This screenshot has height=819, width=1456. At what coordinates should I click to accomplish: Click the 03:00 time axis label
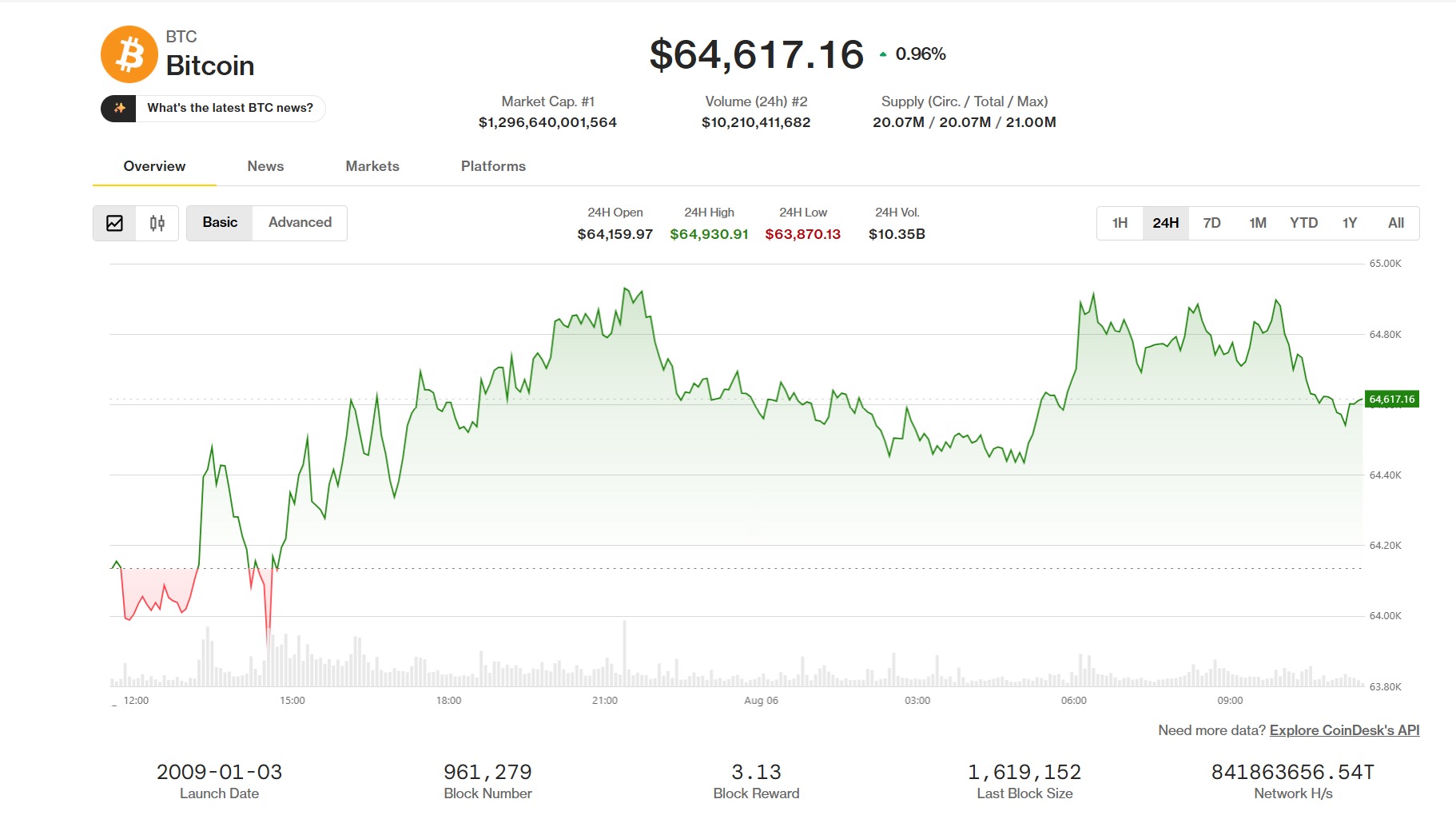[917, 701]
